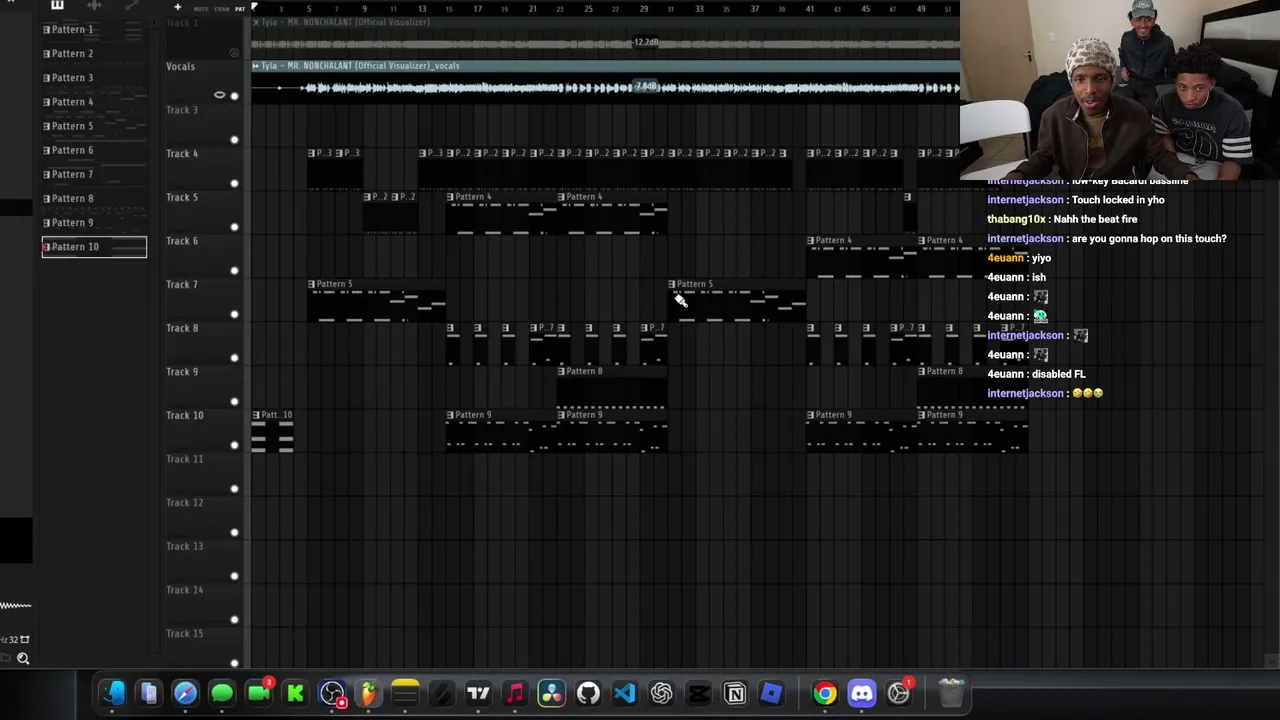Toggle mute on Track 9
The height and width of the screenshot is (720, 1280).
(234, 401)
